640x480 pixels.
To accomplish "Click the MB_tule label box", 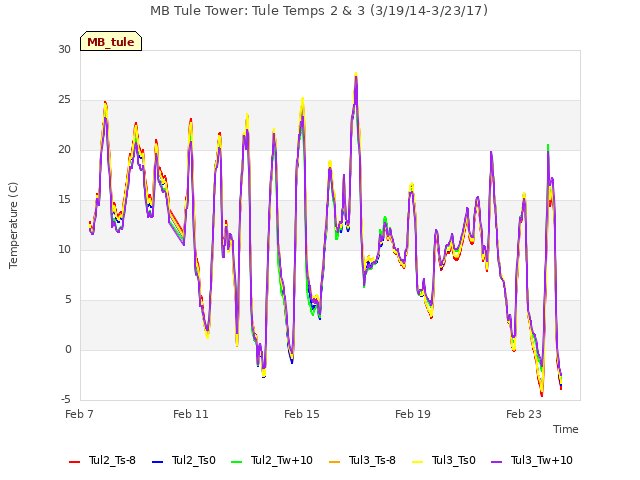I will [x=111, y=41].
